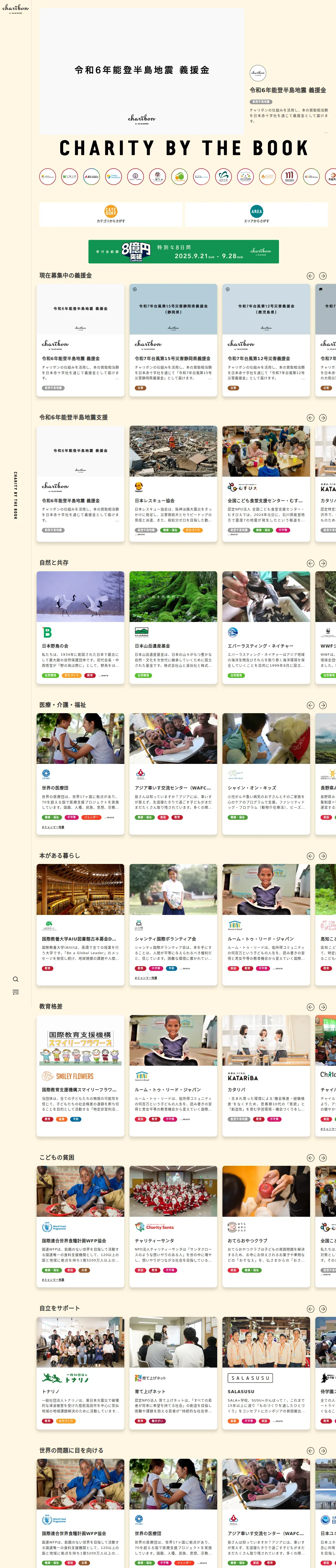
Task: Expand ...more on the 日本レスキュー協会 card
Action: click(x=140, y=534)
